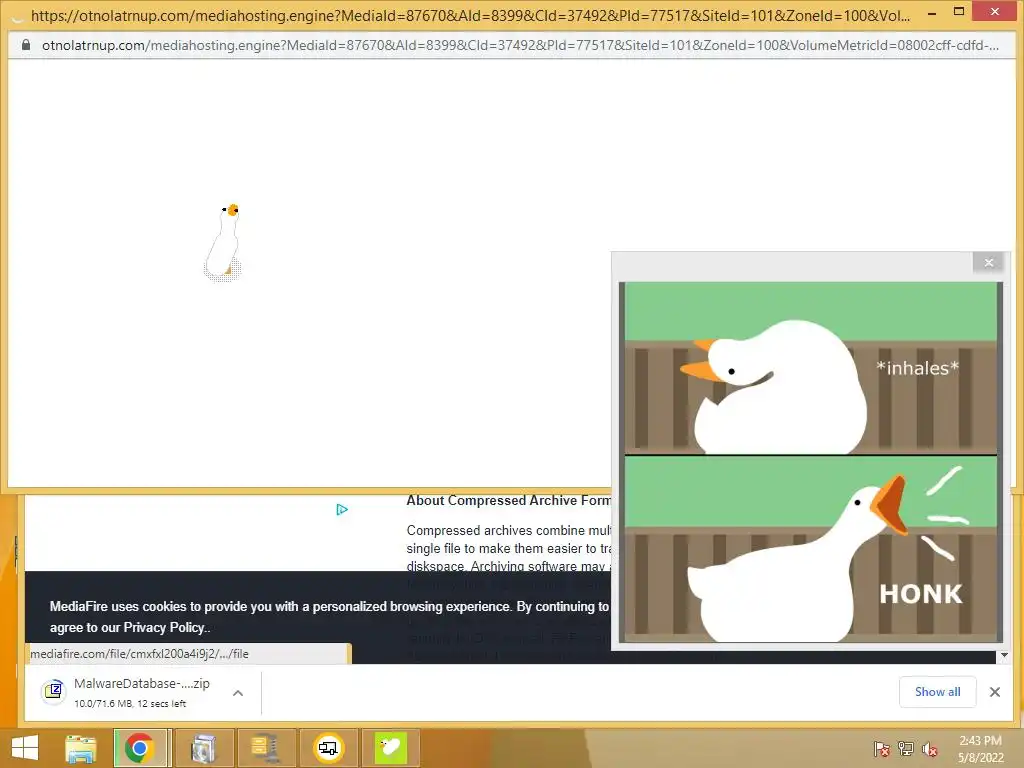Minimize the popup browser window
The width and height of the screenshot is (1024, 768).
click(x=932, y=12)
